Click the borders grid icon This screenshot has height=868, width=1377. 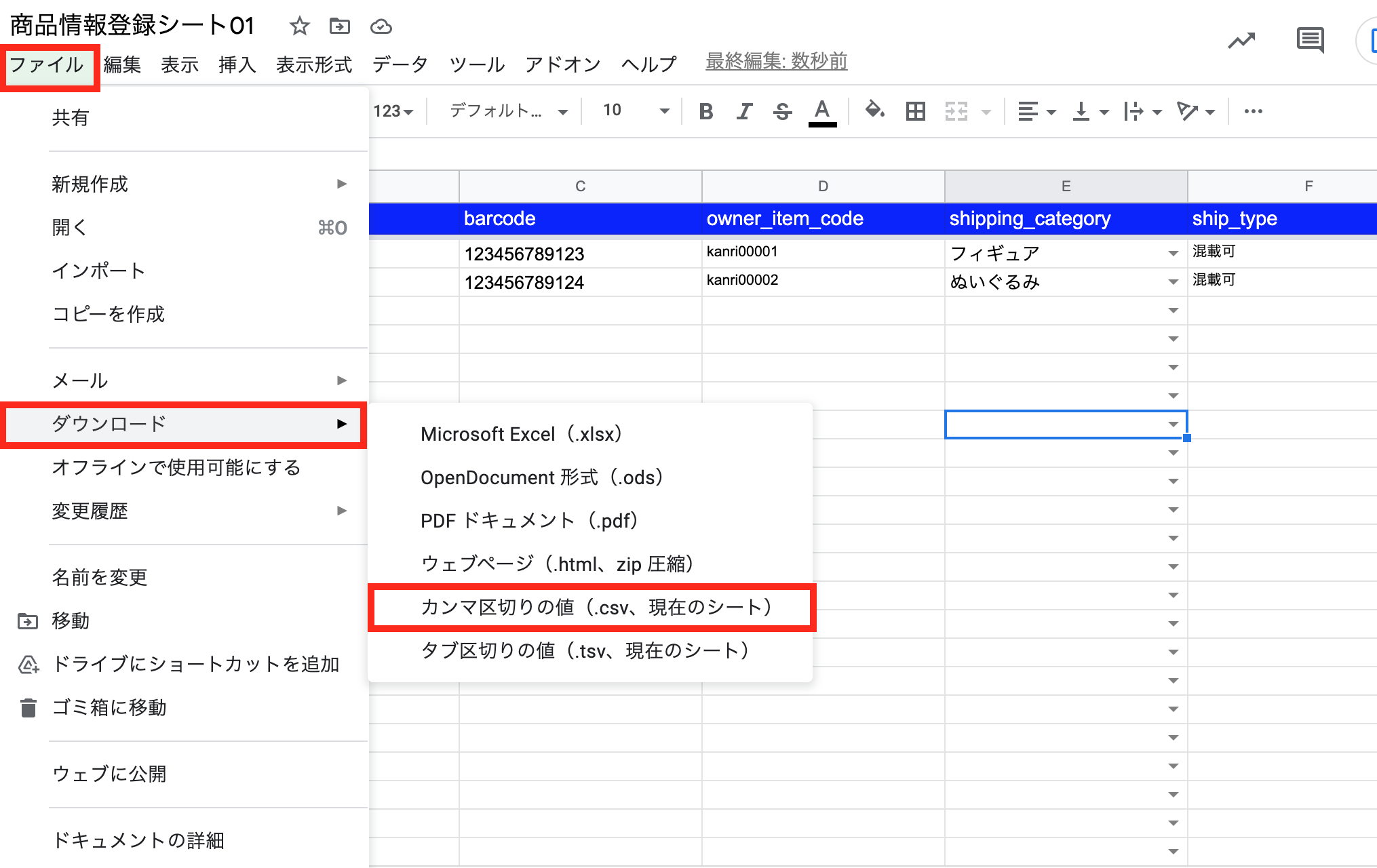(x=915, y=111)
